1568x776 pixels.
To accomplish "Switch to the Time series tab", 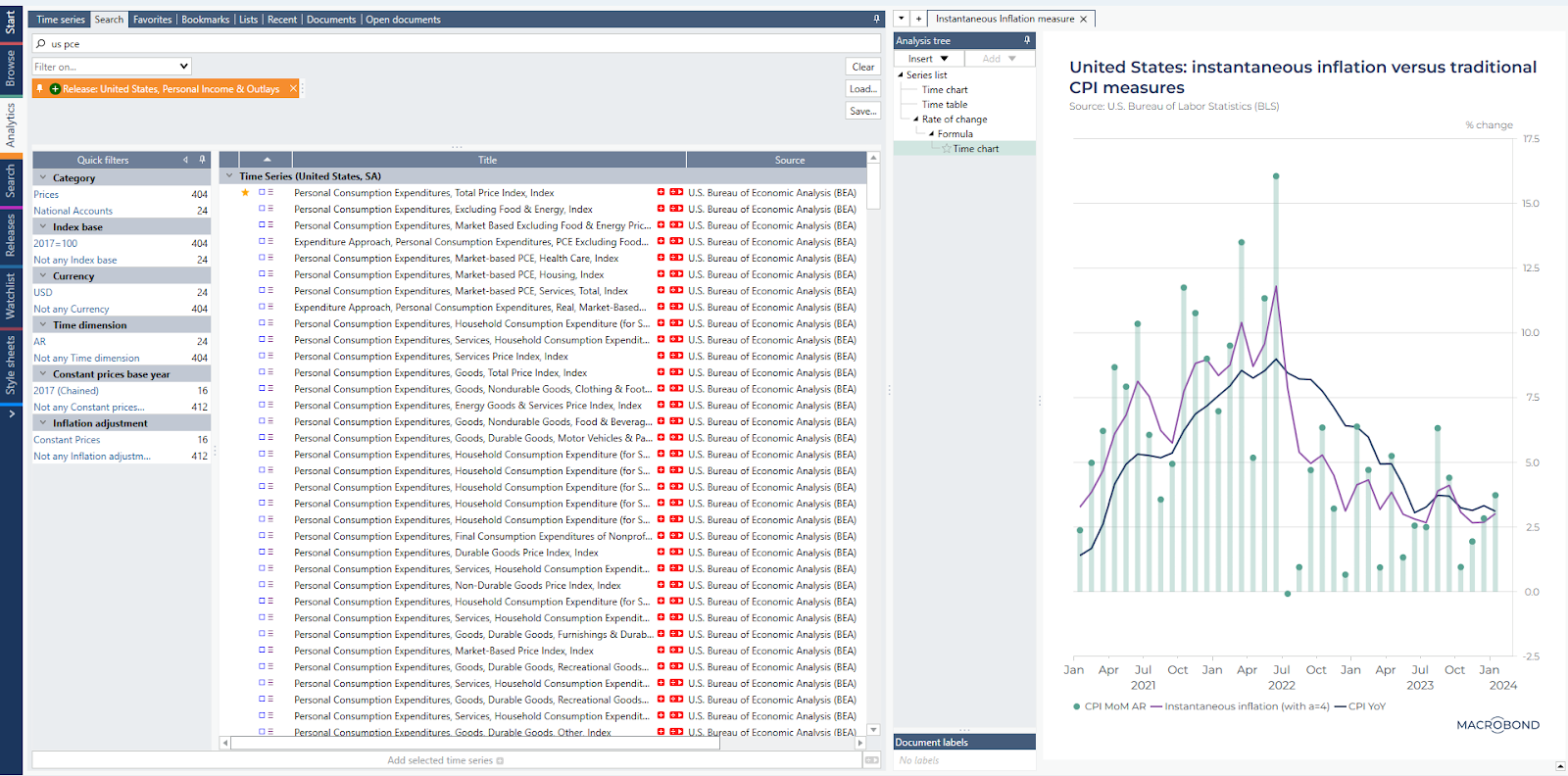I will [x=61, y=20].
